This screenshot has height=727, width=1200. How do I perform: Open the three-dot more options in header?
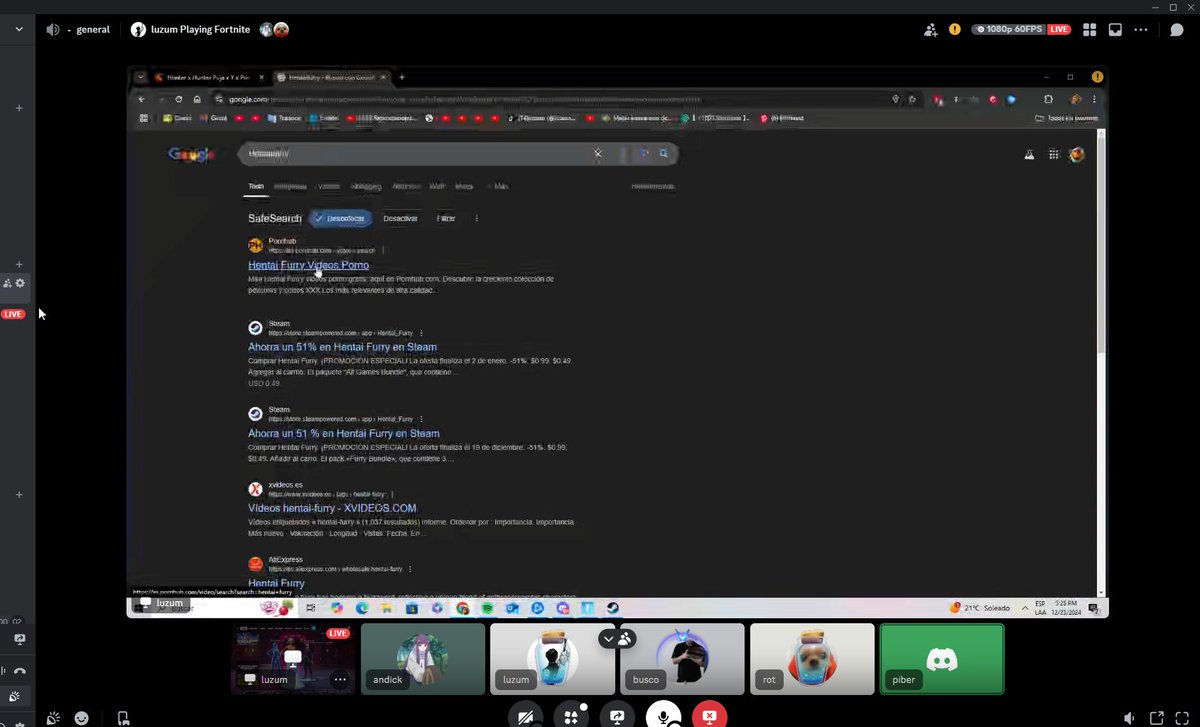point(1141,30)
